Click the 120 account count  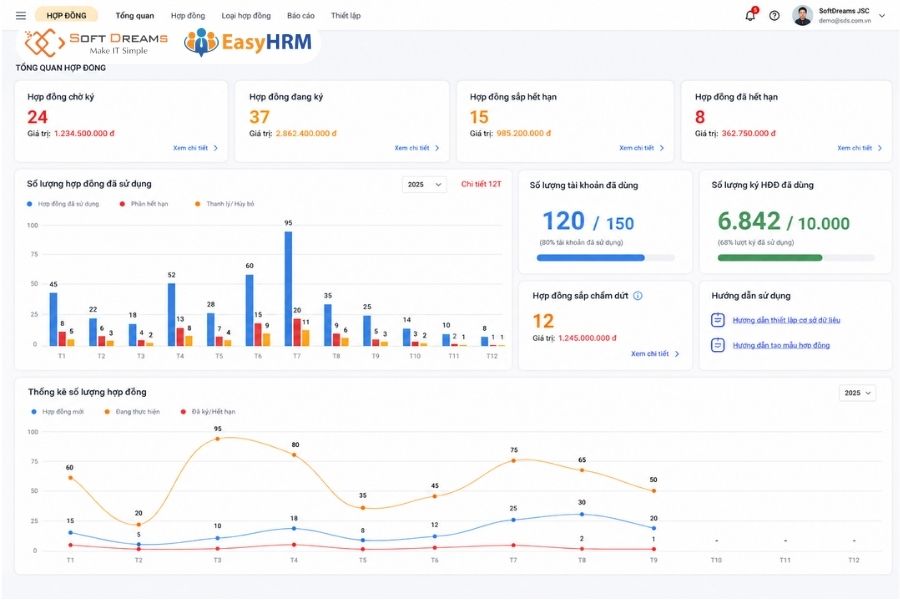coord(564,221)
